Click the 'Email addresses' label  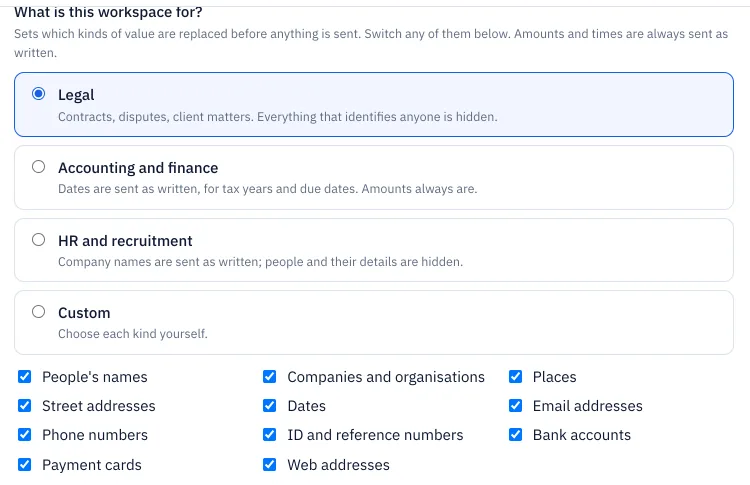point(588,406)
